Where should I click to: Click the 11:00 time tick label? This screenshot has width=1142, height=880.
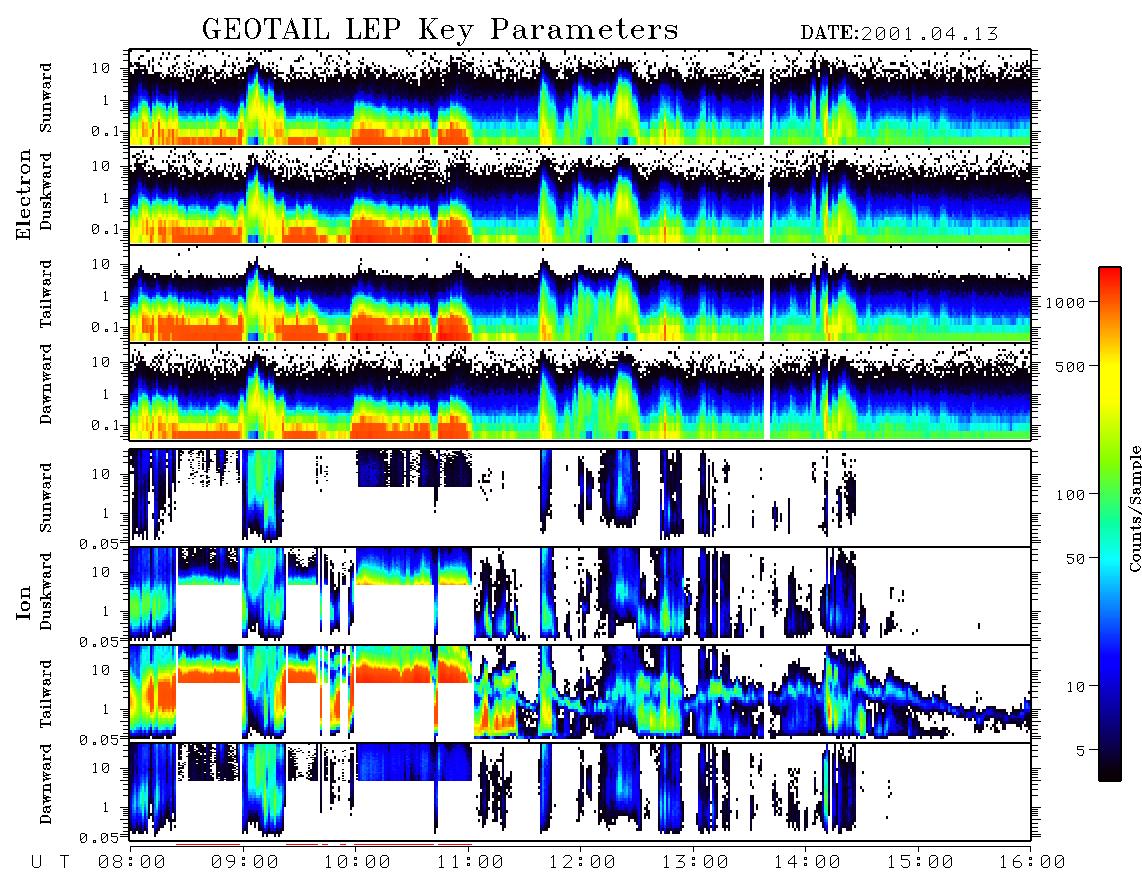click(470, 862)
